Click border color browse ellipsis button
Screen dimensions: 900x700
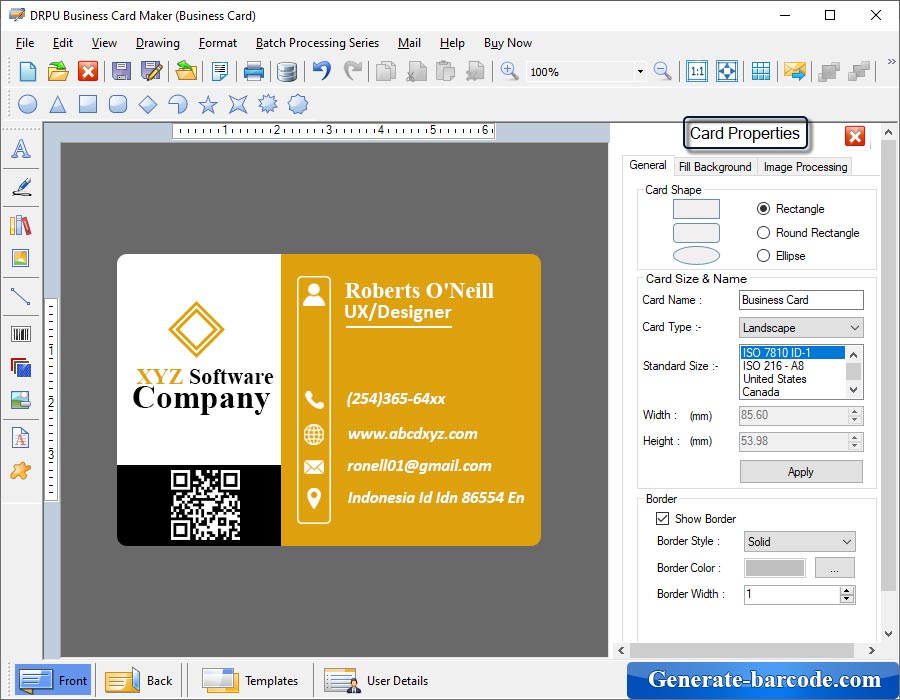click(x=835, y=568)
